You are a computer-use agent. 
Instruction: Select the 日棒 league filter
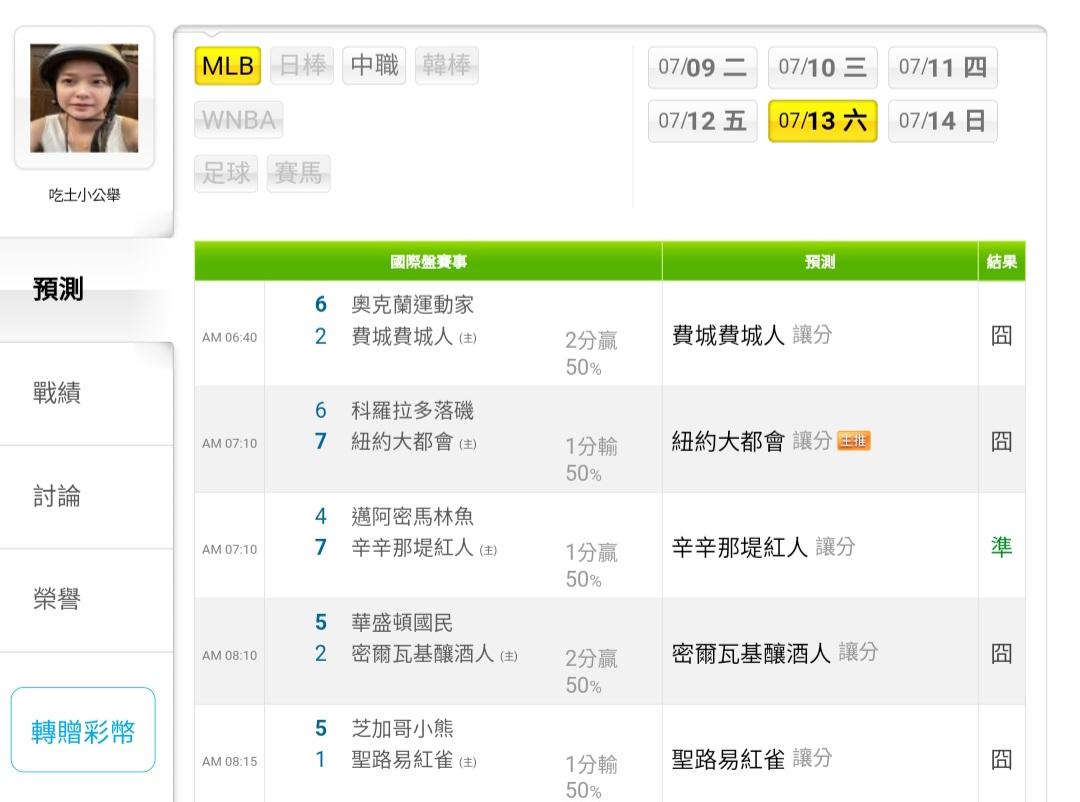[302, 65]
